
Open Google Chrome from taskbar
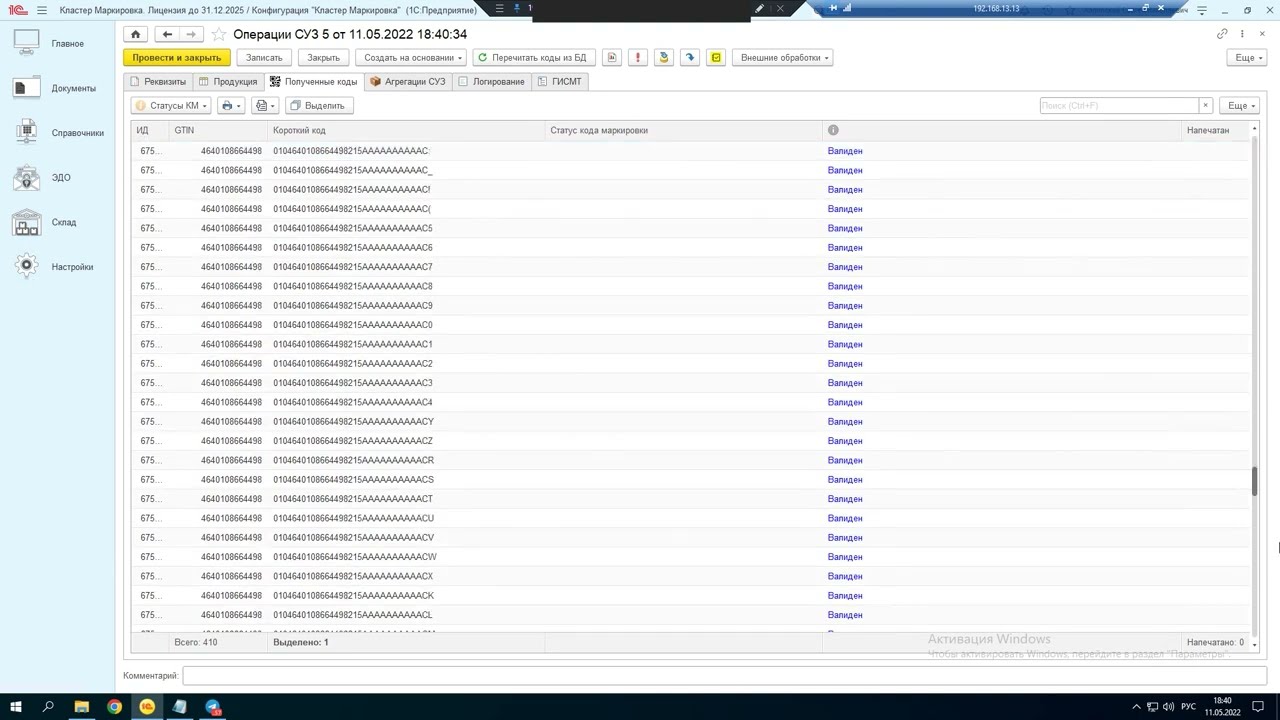click(114, 707)
